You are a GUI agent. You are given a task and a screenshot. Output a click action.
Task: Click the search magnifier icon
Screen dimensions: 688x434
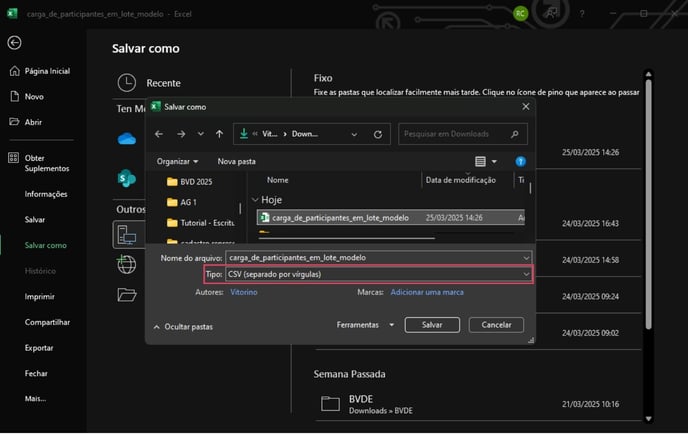tap(515, 134)
